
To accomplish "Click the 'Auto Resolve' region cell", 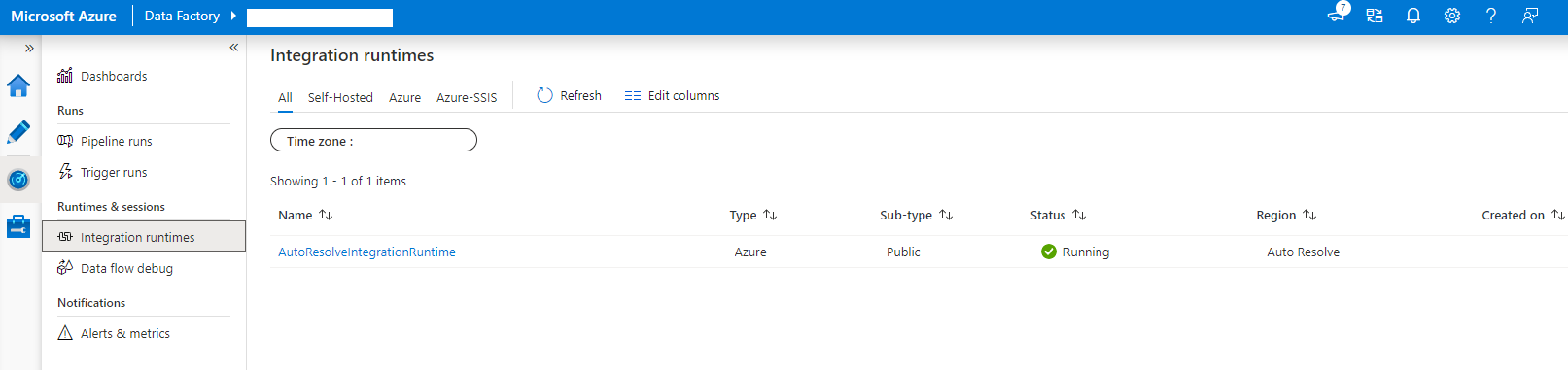I will pyautogui.click(x=1303, y=252).
